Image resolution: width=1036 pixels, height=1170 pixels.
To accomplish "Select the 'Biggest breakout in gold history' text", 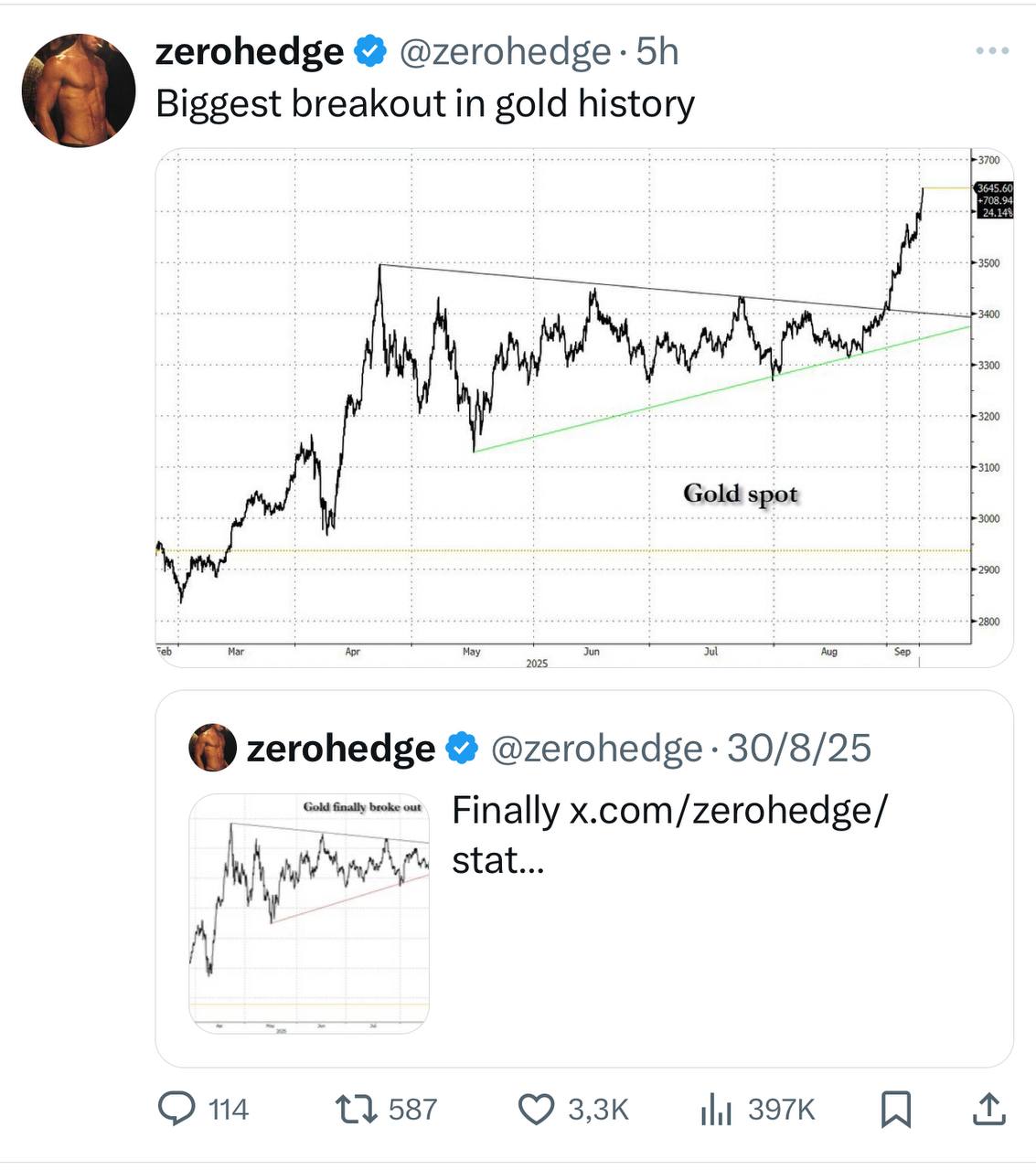I will (x=425, y=103).
